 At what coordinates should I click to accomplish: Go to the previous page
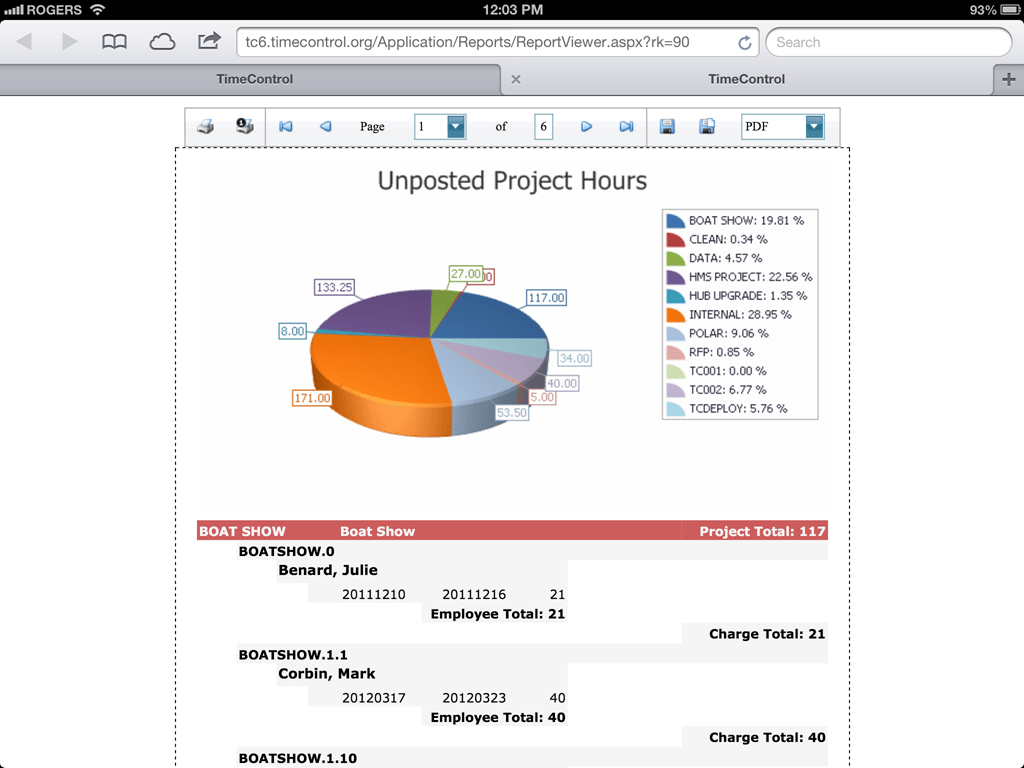[x=324, y=126]
